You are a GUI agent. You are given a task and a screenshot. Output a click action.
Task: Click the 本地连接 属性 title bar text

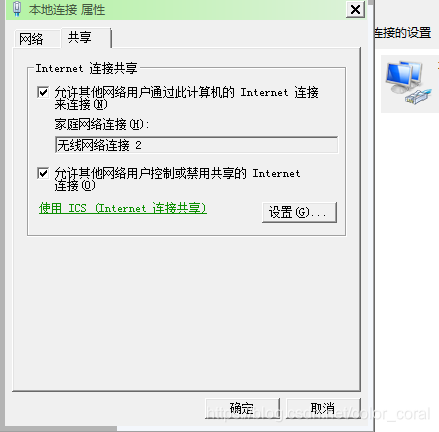[67, 10]
